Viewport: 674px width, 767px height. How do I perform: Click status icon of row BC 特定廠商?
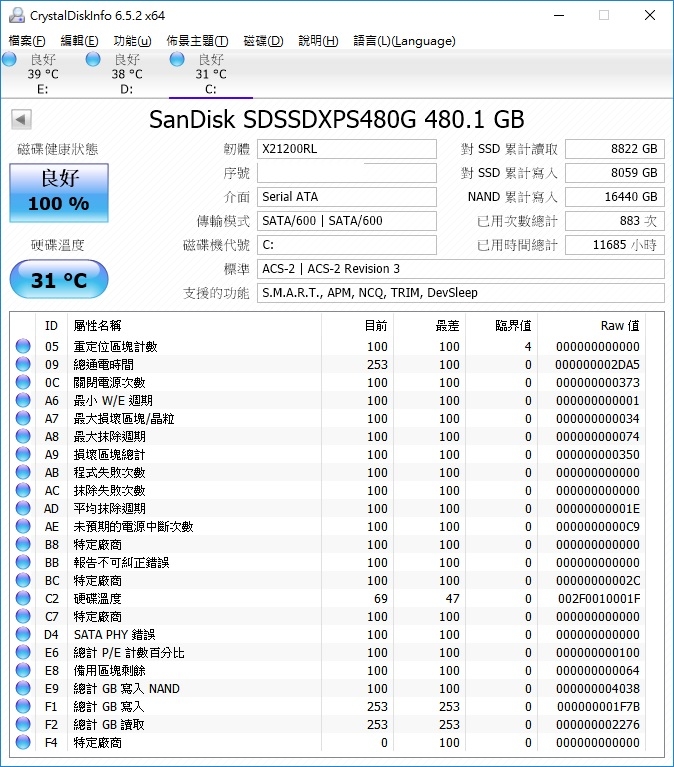click(x=23, y=580)
